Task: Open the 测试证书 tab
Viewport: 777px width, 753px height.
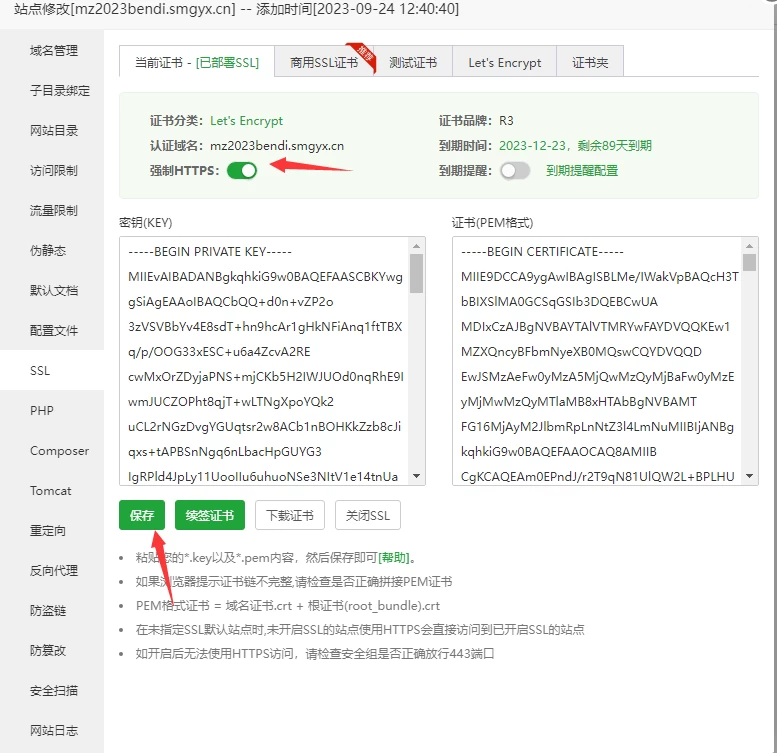Action: 413,62
